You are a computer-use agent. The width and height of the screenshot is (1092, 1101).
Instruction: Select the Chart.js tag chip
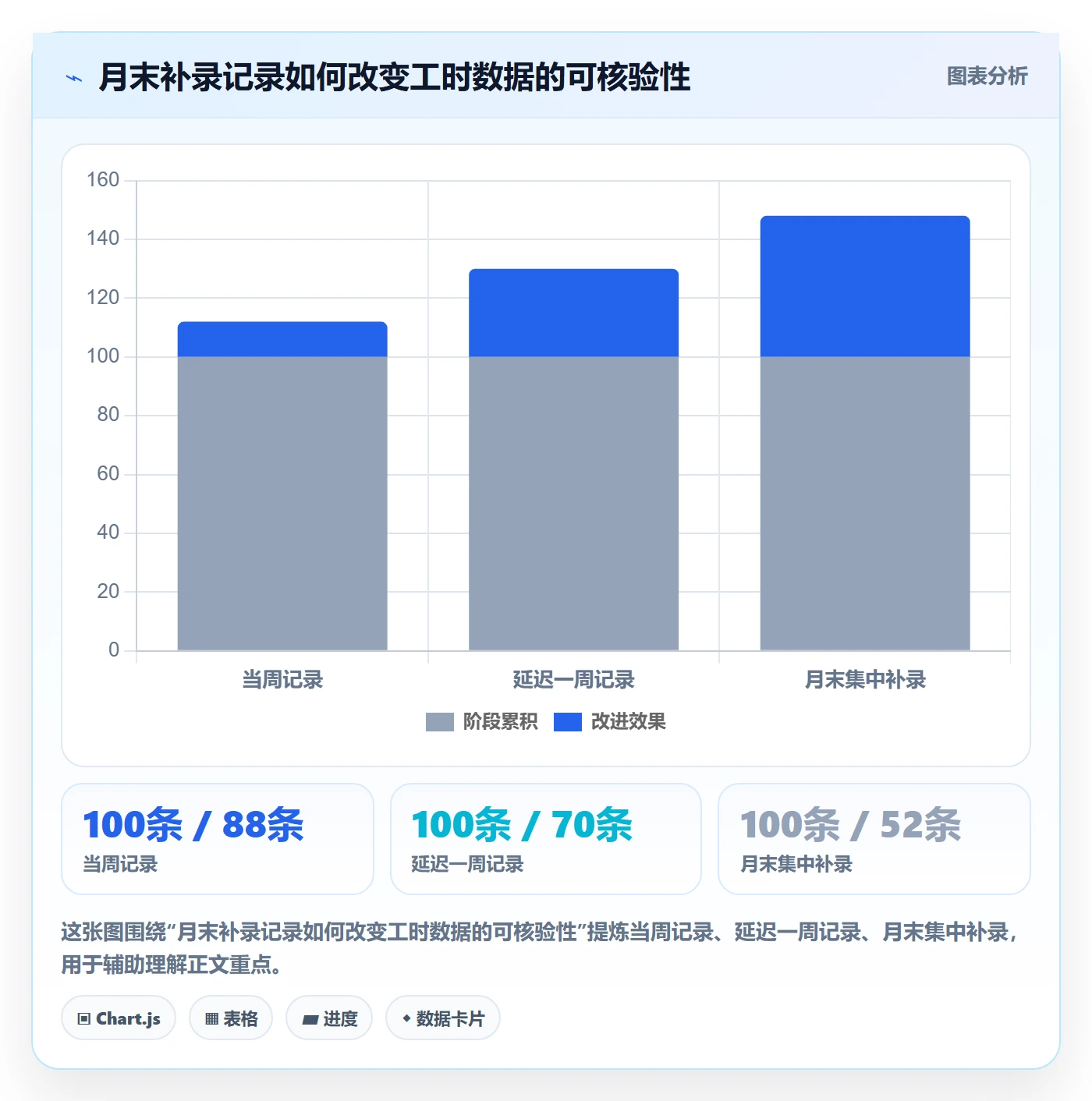pos(119,1018)
